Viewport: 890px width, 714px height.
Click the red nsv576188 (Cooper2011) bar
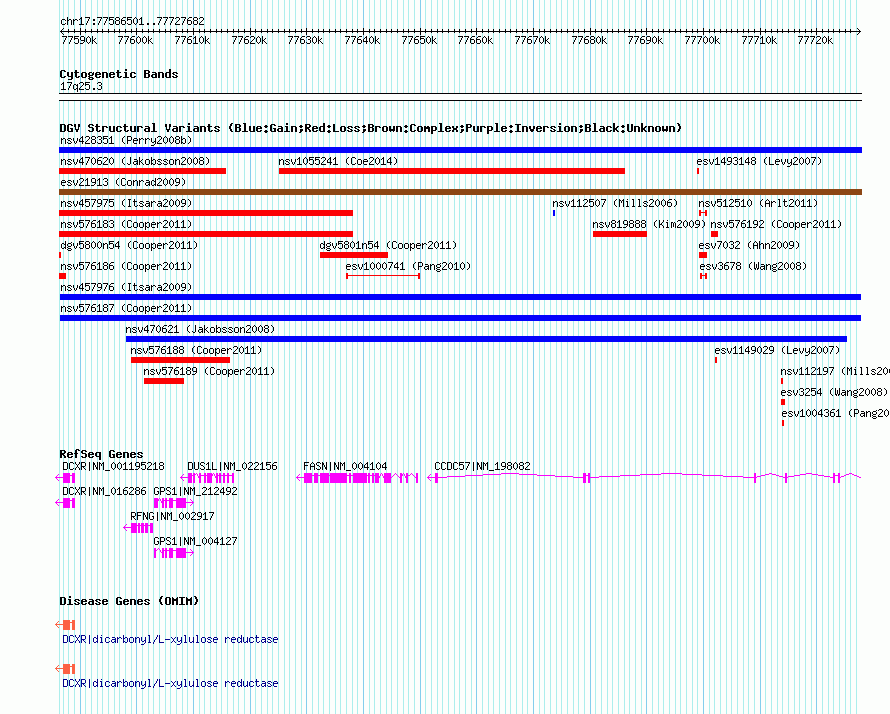click(180, 360)
